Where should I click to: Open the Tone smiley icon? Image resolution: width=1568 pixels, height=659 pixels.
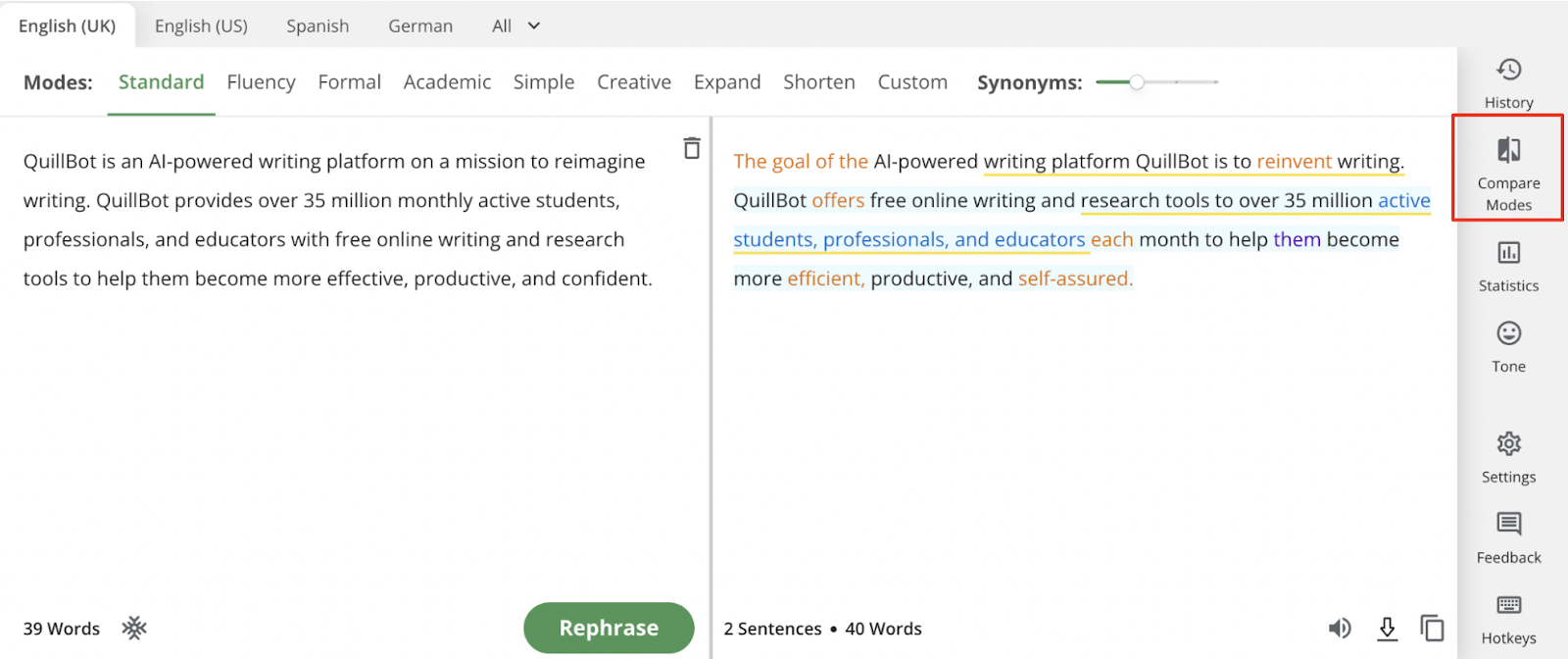pyautogui.click(x=1508, y=333)
